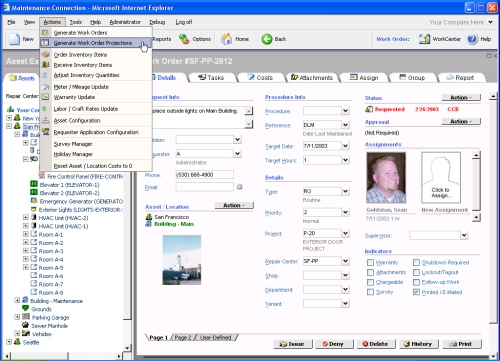The image size is (500, 361).
Task: Open WorkCenter toolbar icon
Action: [x=424, y=39]
